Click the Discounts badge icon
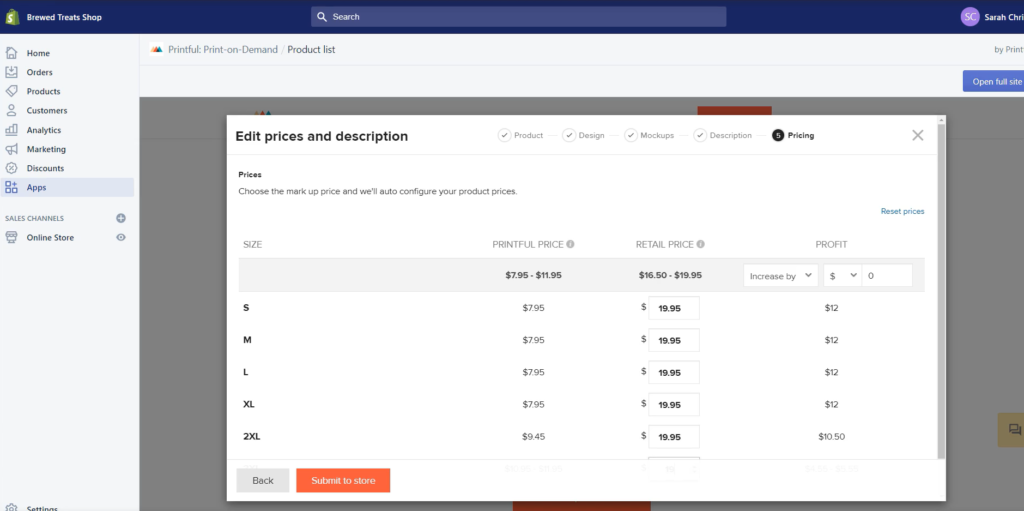 point(11,168)
